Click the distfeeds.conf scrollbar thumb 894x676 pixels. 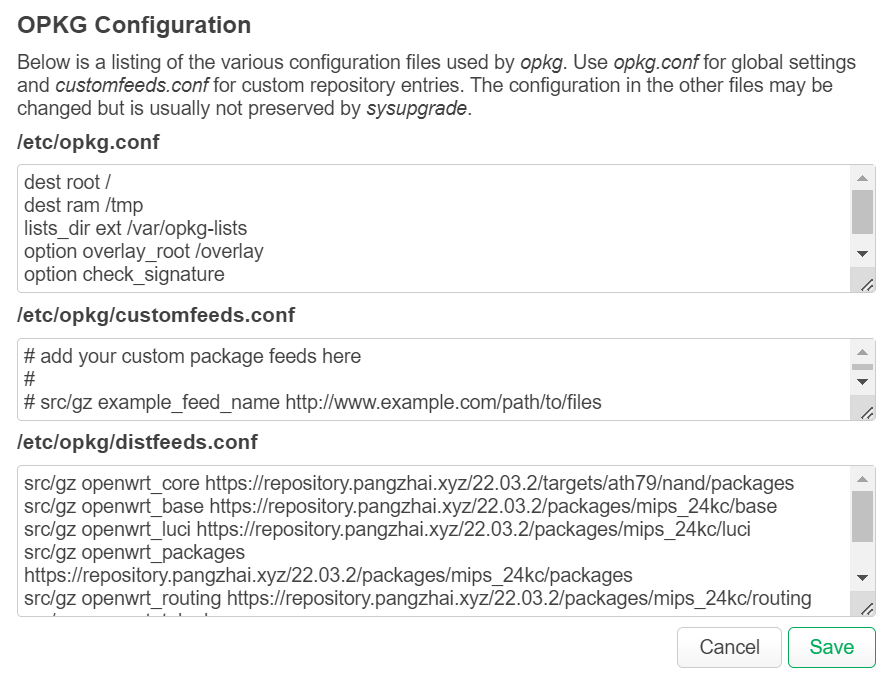tap(862, 516)
